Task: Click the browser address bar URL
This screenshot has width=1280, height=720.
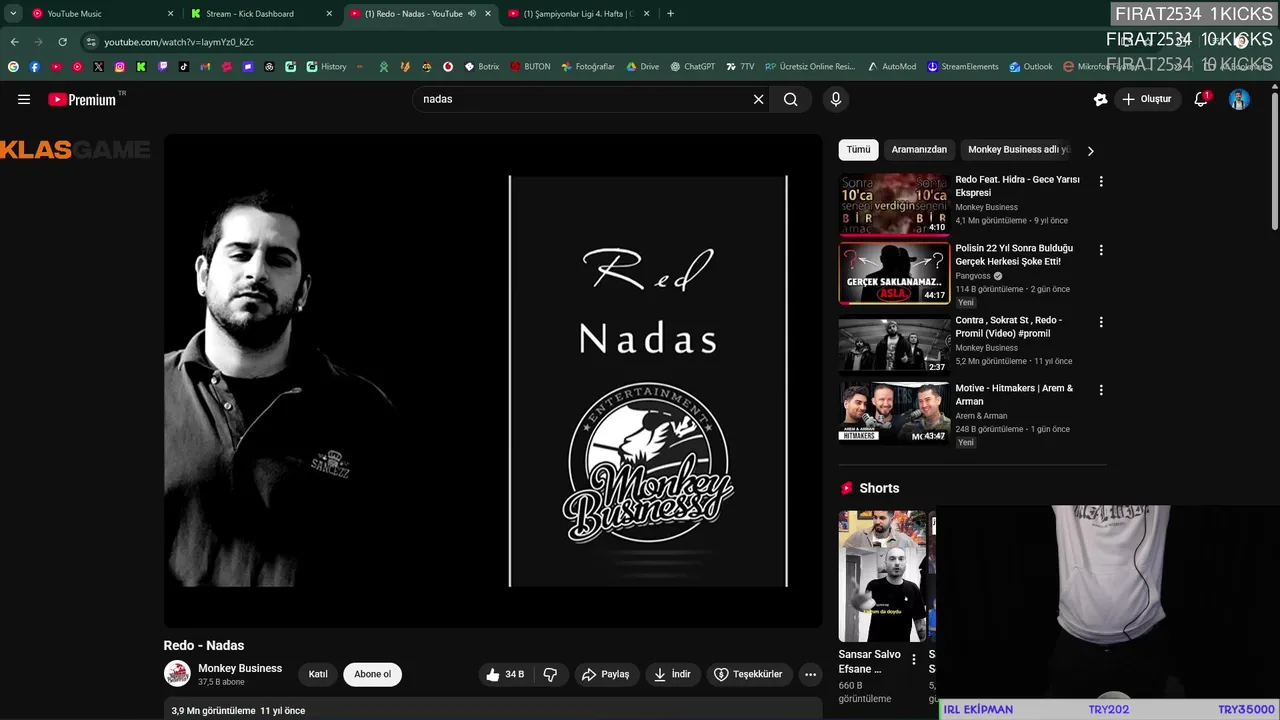Action: pyautogui.click(x=179, y=42)
